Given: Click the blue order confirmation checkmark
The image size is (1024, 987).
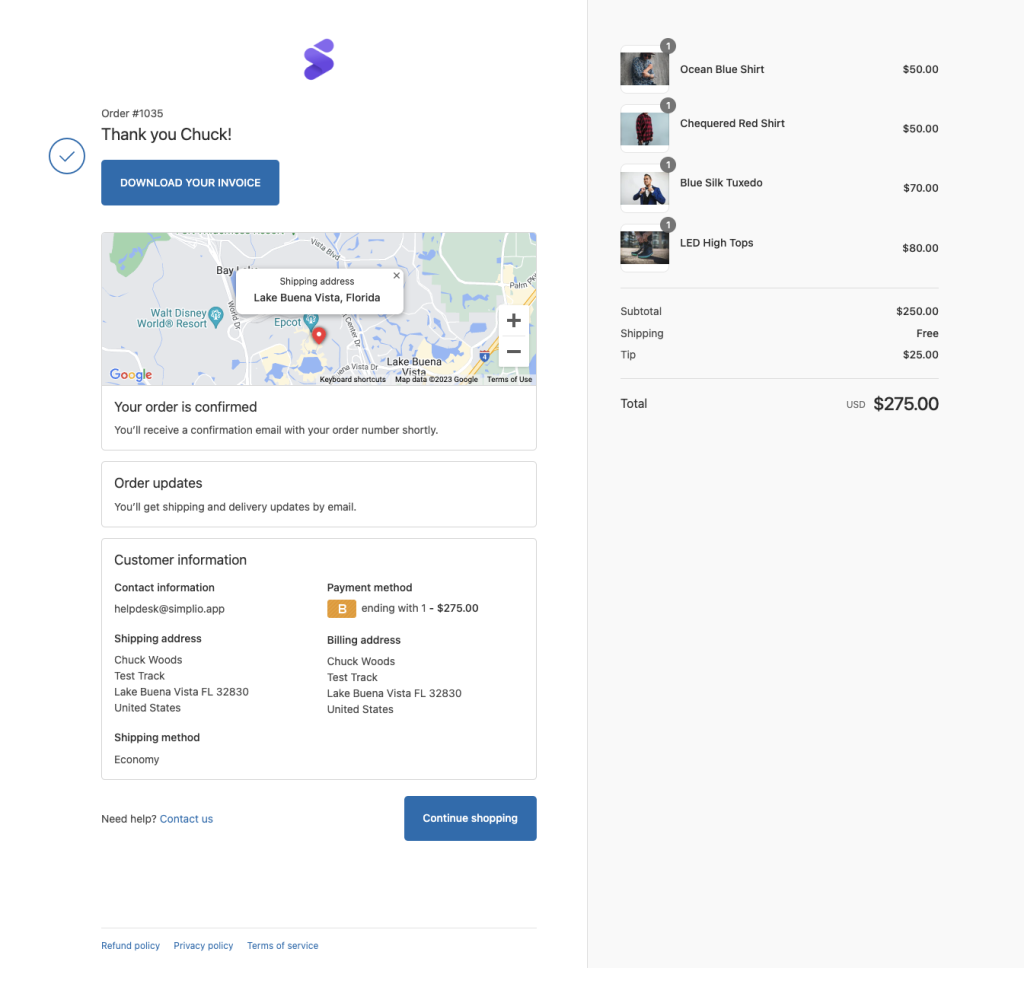Looking at the screenshot, I should point(66,156).
